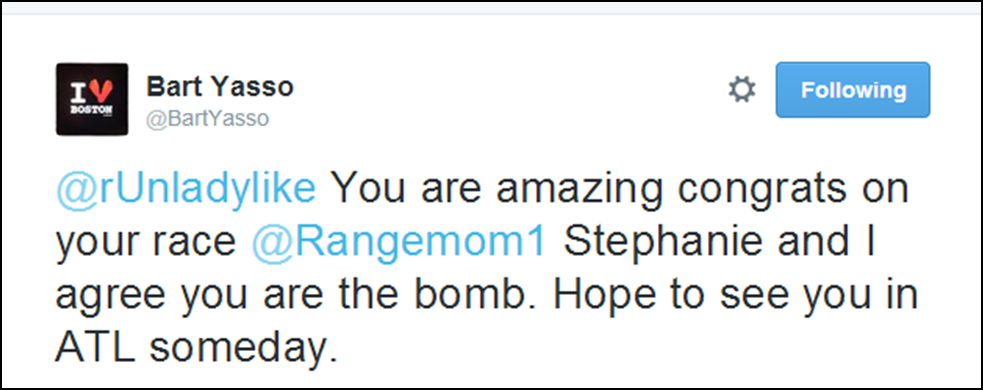Expand user actions menu via the gear

click(742, 90)
